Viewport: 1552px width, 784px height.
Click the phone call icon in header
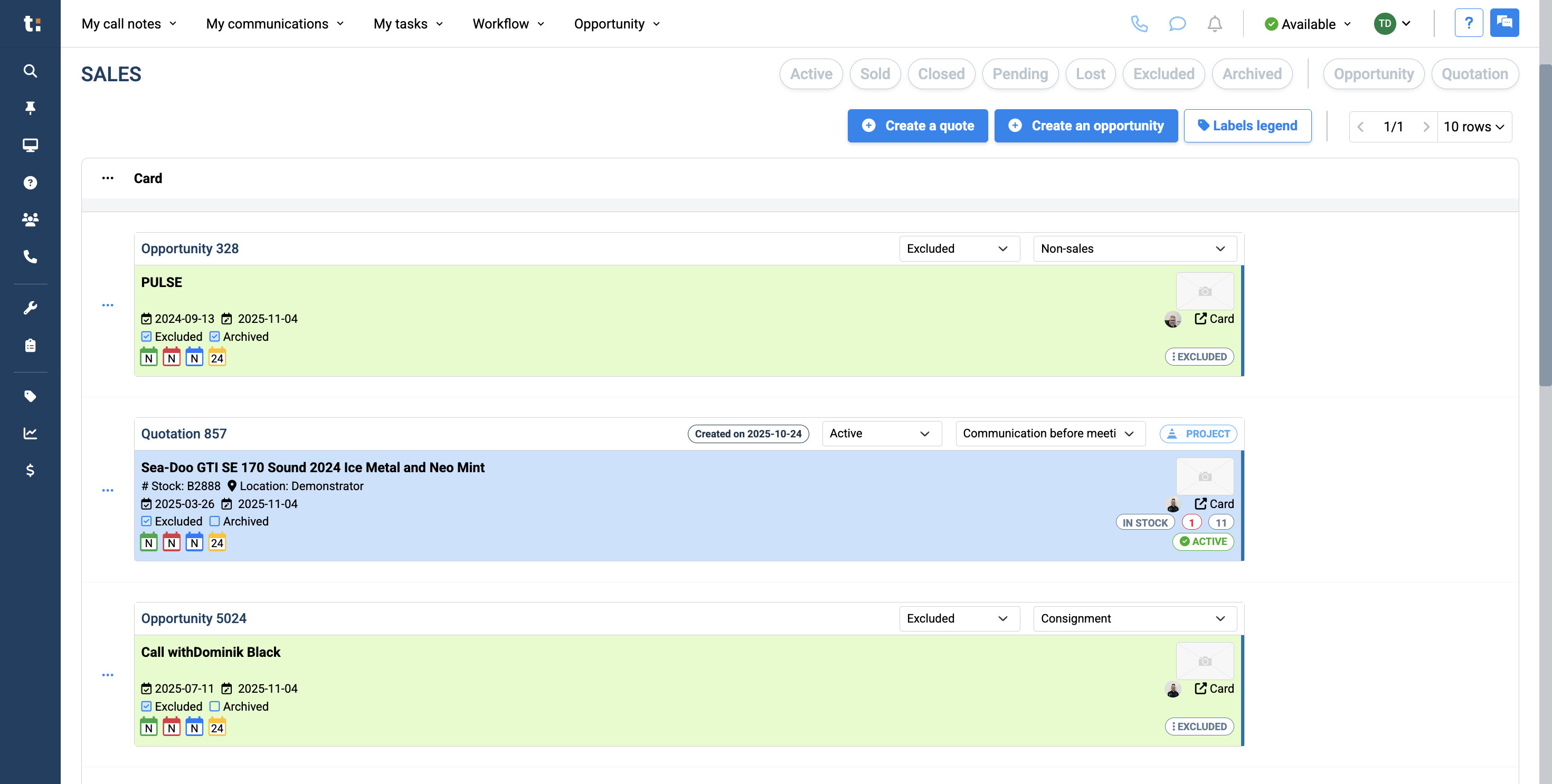[x=1139, y=24]
